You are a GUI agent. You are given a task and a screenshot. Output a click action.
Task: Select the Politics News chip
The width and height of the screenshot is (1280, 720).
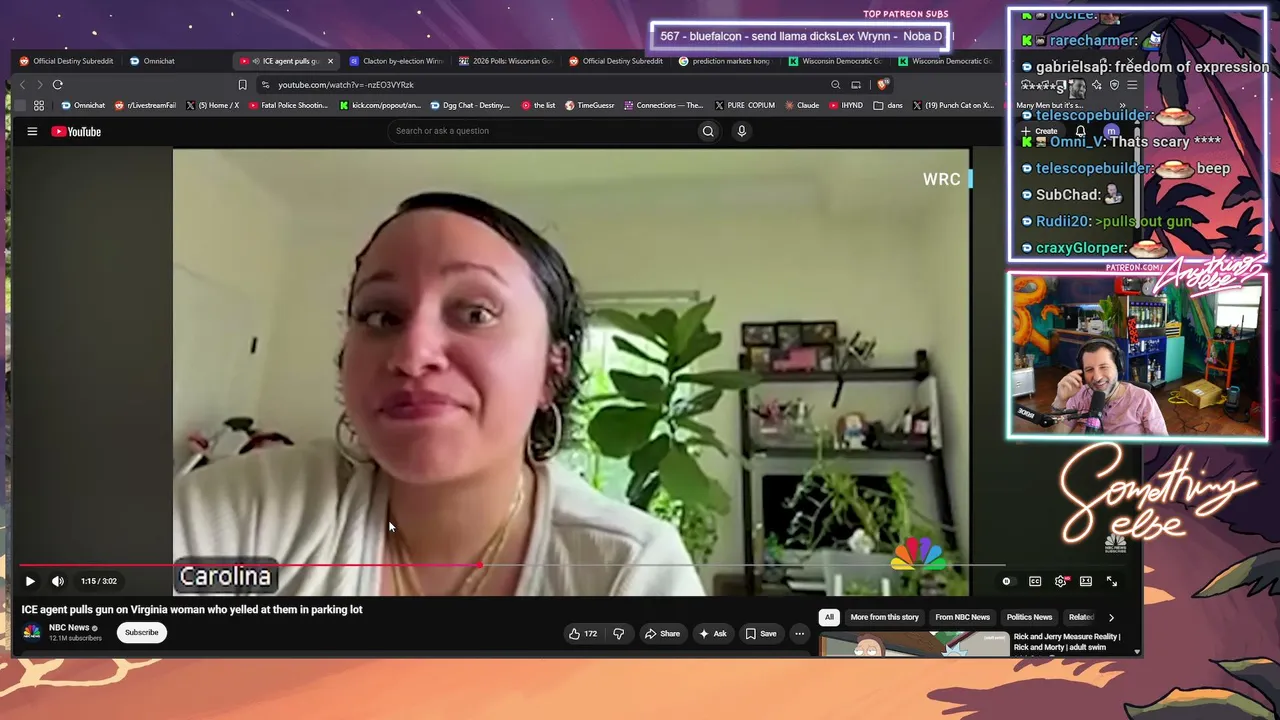pos(1029,617)
